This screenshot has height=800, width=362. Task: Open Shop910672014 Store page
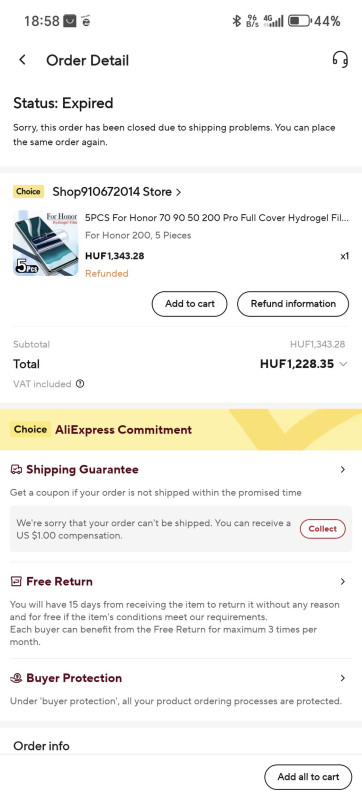[x=117, y=192]
